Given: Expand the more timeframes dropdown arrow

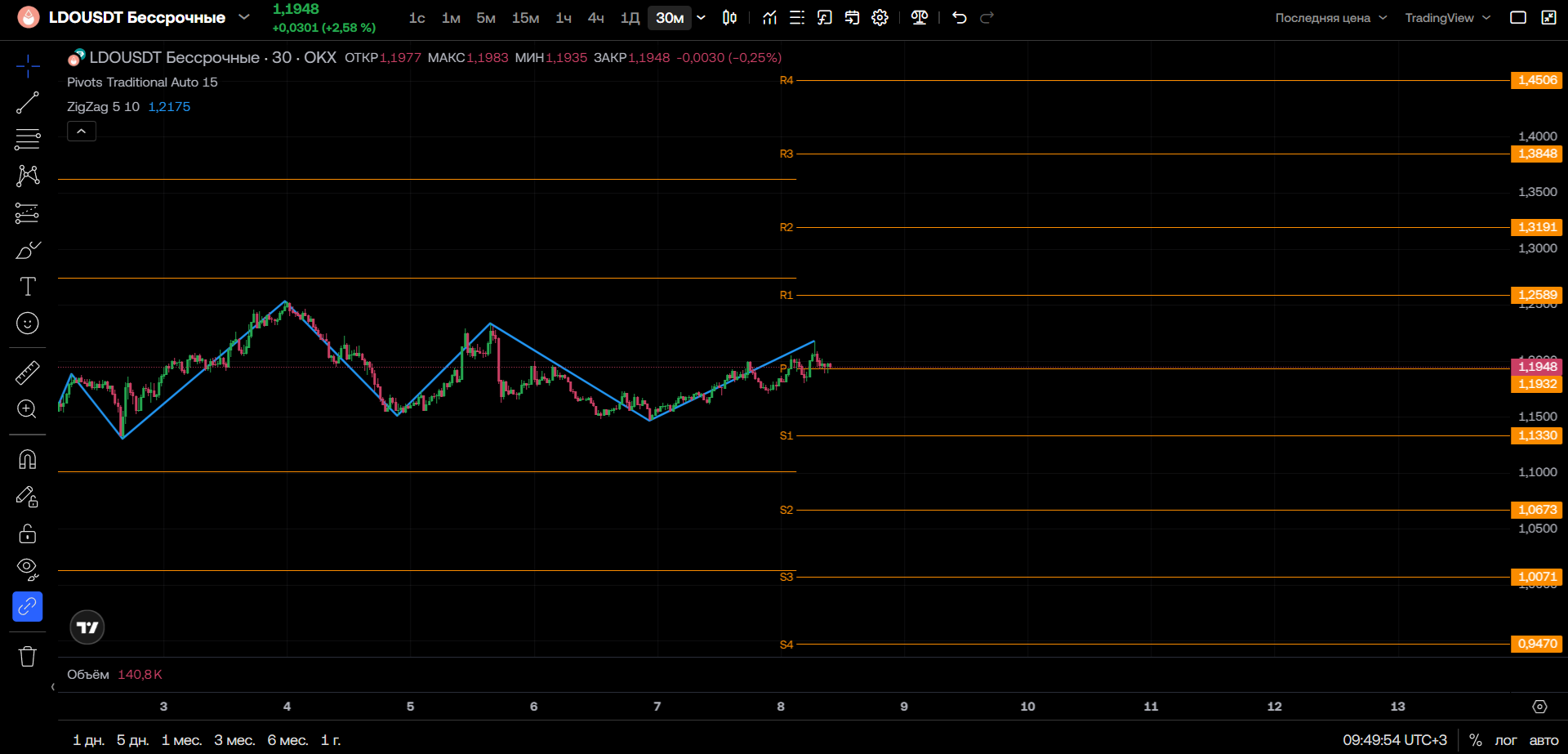Looking at the screenshot, I should click(x=702, y=18).
